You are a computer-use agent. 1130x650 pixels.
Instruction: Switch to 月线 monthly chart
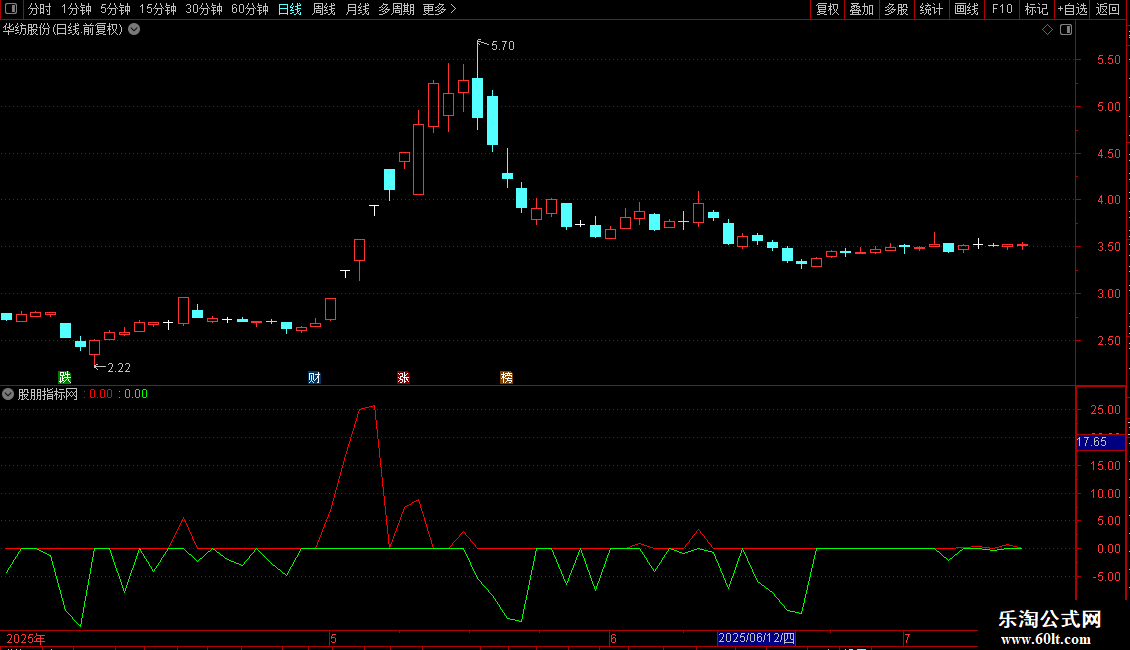(x=357, y=9)
